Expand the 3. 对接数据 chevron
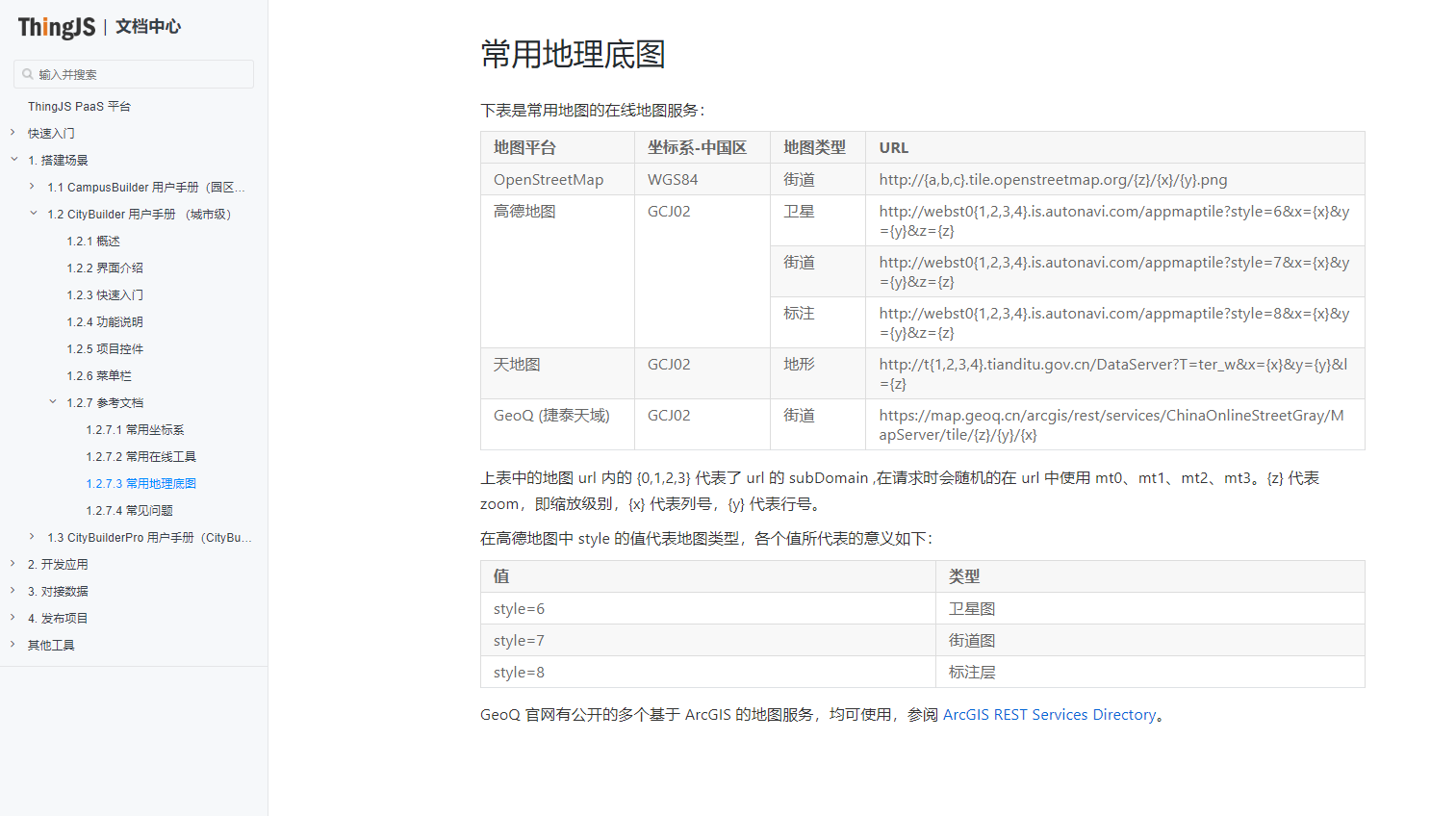The height and width of the screenshot is (816, 1456). pos(13,591)
